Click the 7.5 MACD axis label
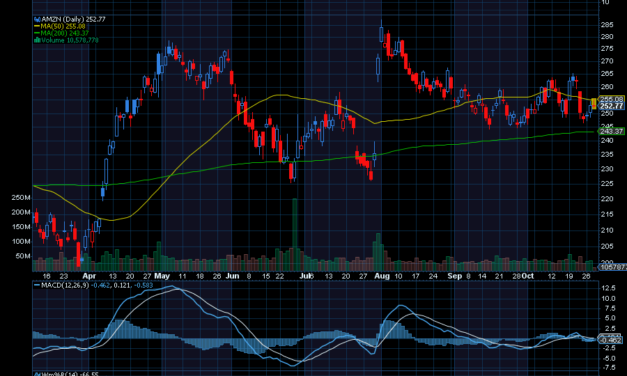Viewport: 627px width, 376px height. coord(609,308)
